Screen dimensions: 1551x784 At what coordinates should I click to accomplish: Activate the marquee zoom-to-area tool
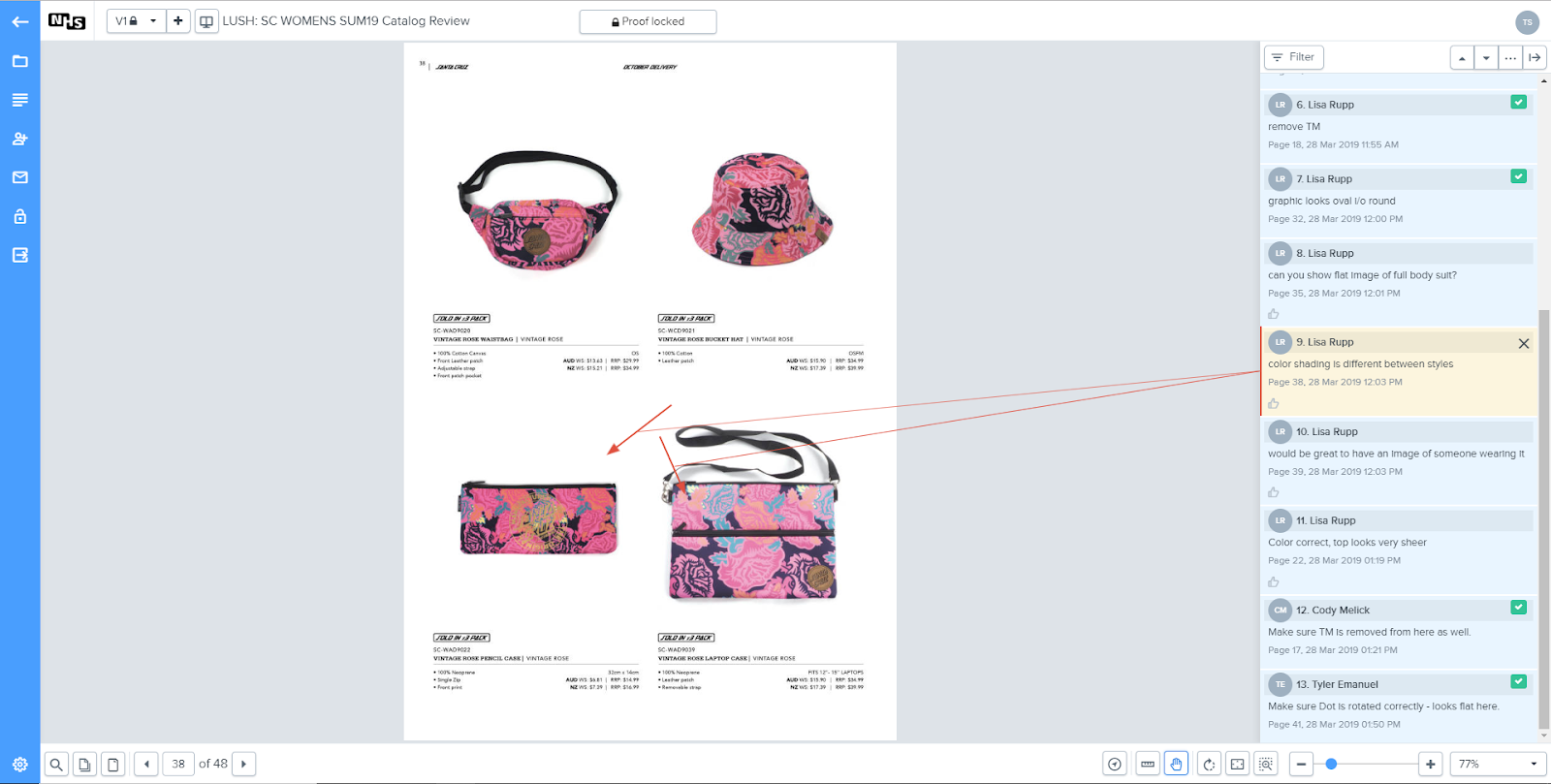(1266, 765)
